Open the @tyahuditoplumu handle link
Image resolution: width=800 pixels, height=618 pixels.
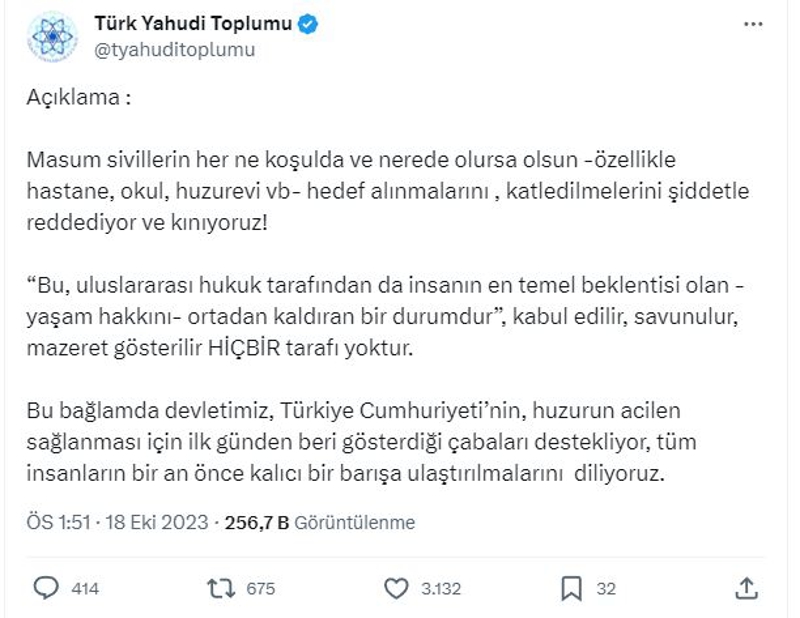(174, 50)
